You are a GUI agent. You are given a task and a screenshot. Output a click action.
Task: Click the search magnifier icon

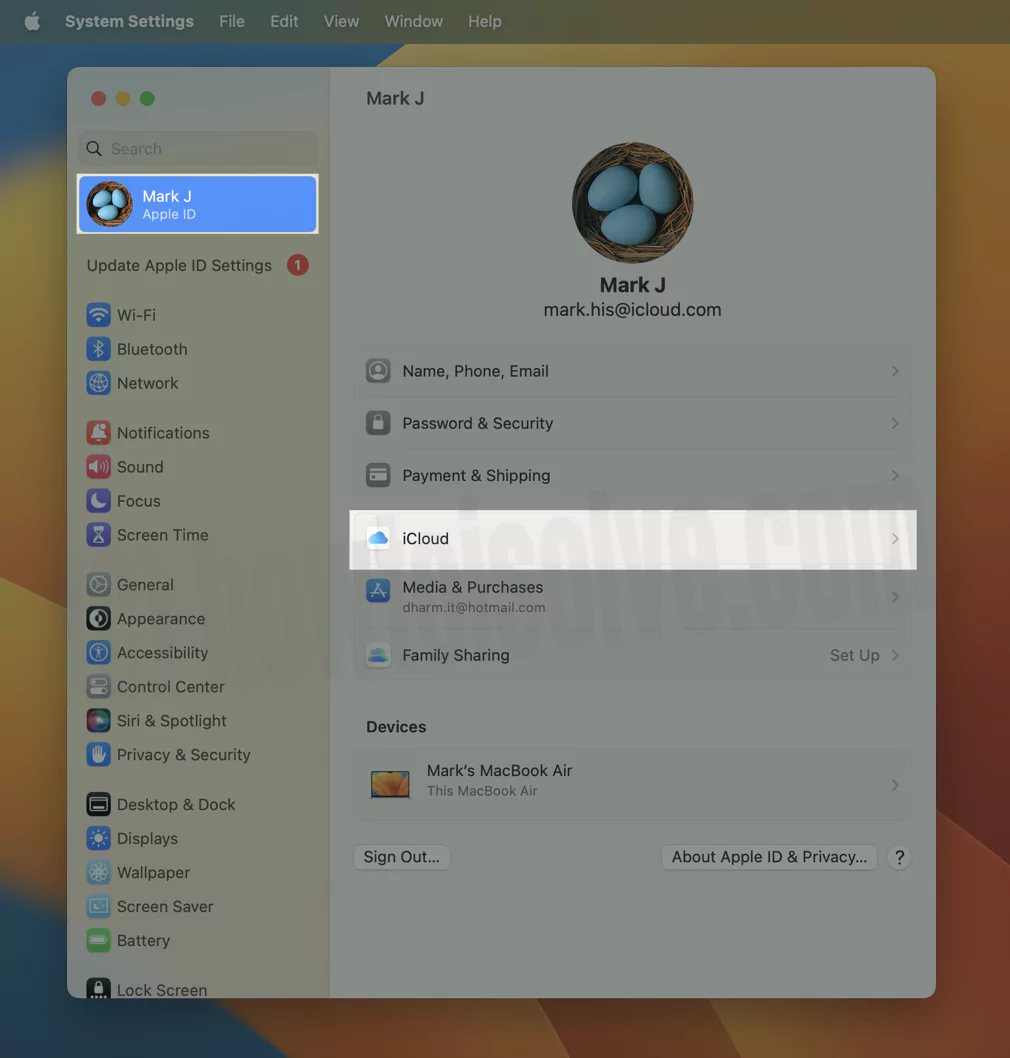pyautogui.click(x=94, y=148)
